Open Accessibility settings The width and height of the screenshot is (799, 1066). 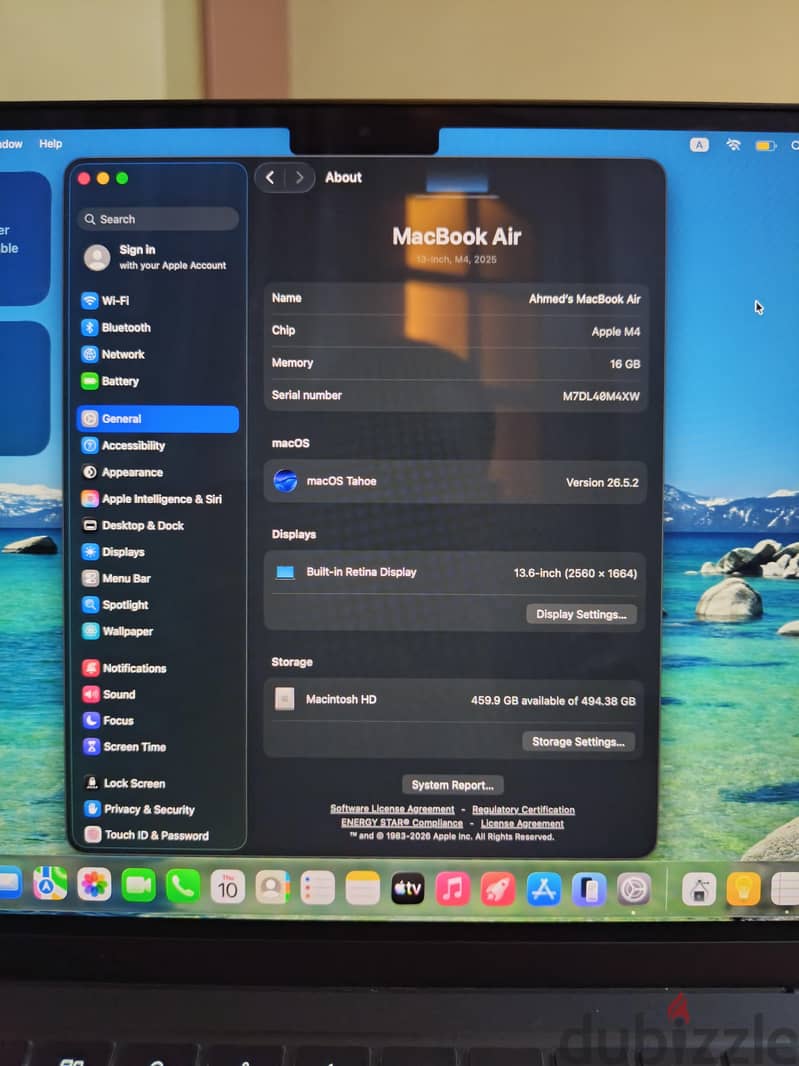158,445
